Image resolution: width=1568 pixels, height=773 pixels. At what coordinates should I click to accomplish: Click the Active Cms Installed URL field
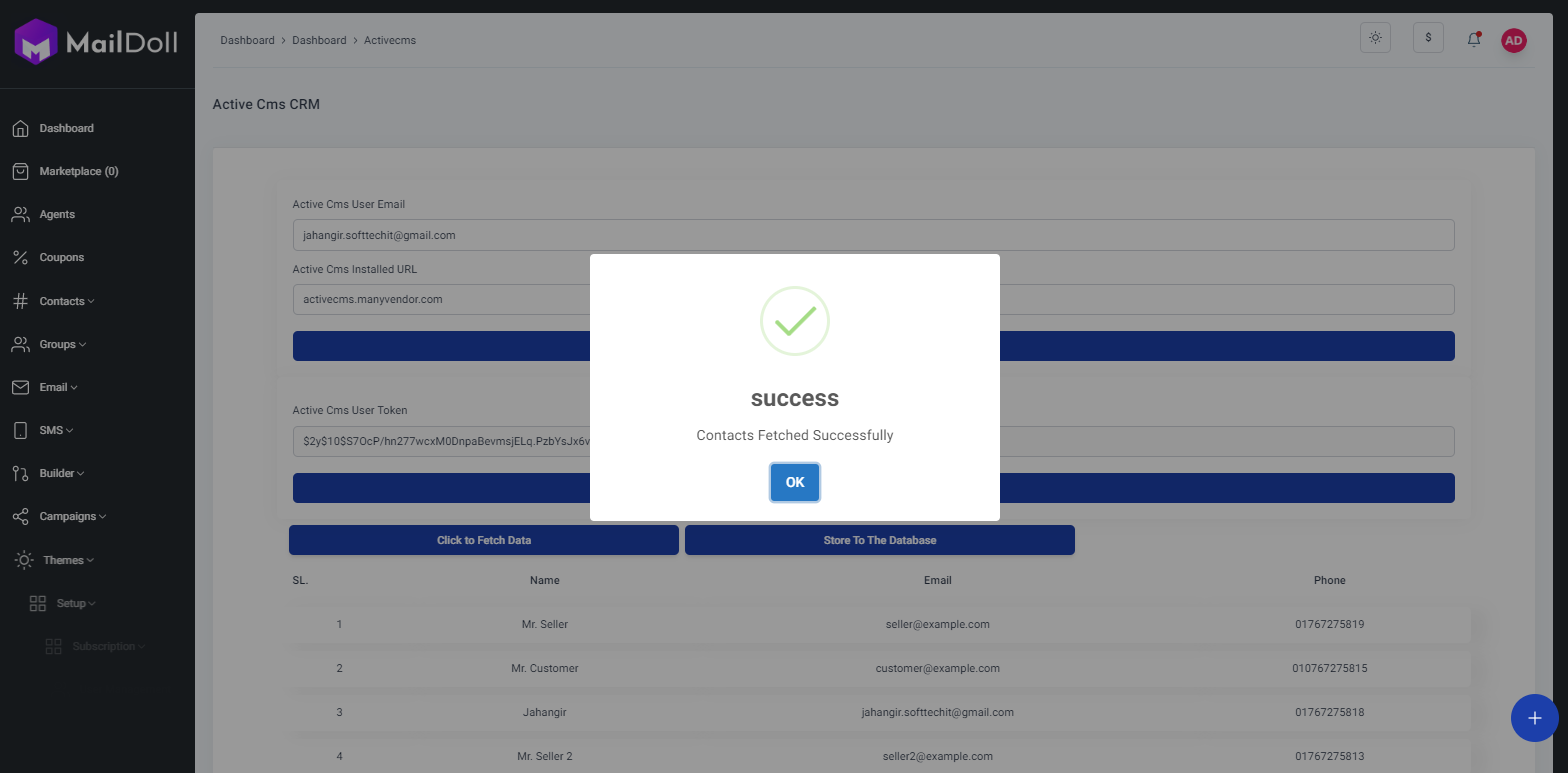[x=873, y=299]
